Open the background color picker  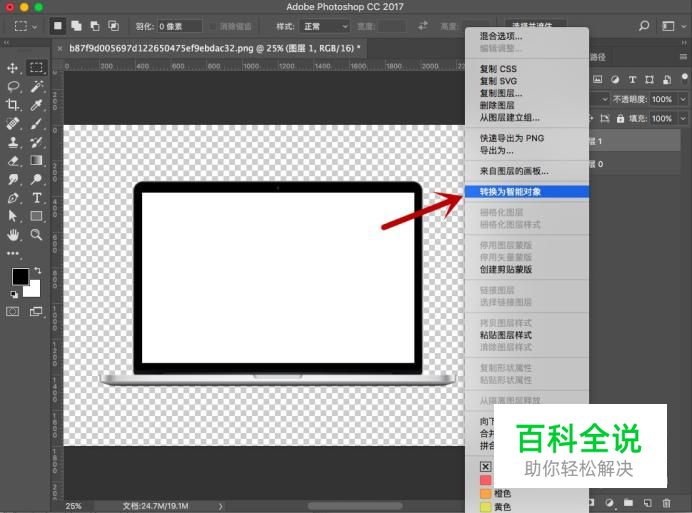34,290
